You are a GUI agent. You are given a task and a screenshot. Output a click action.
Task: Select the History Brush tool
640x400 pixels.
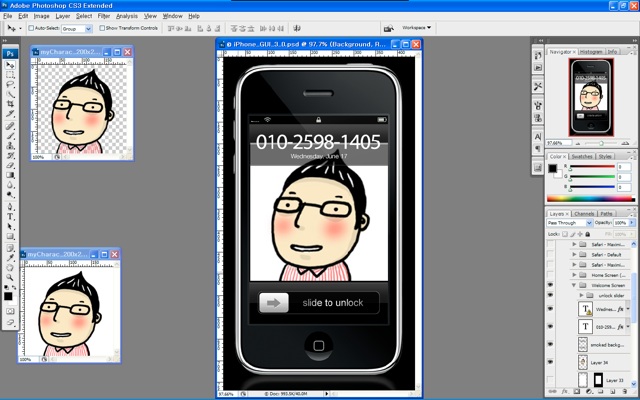pyautogui.click(x=10, y=156)
